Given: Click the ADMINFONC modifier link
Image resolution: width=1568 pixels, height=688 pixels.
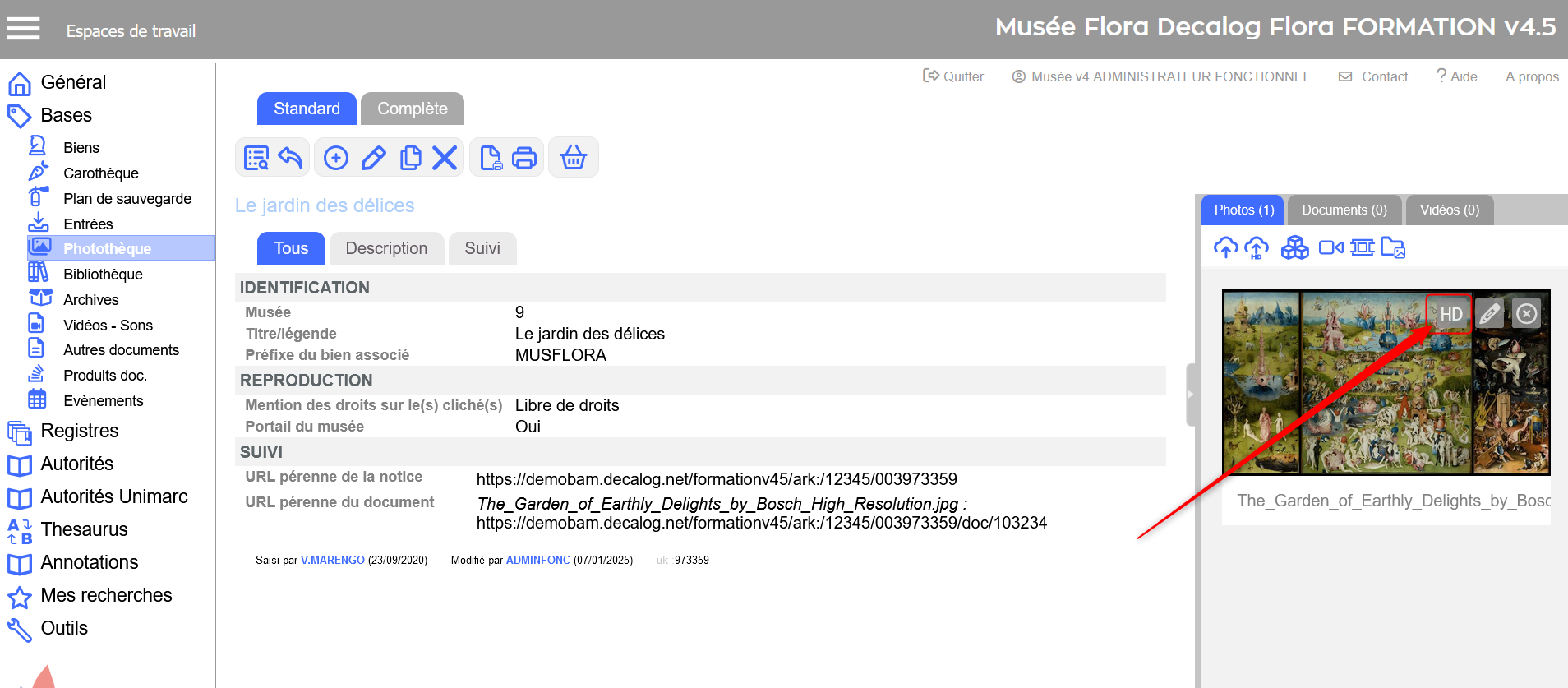Looking at the screenshot, I should pos(537,560).
